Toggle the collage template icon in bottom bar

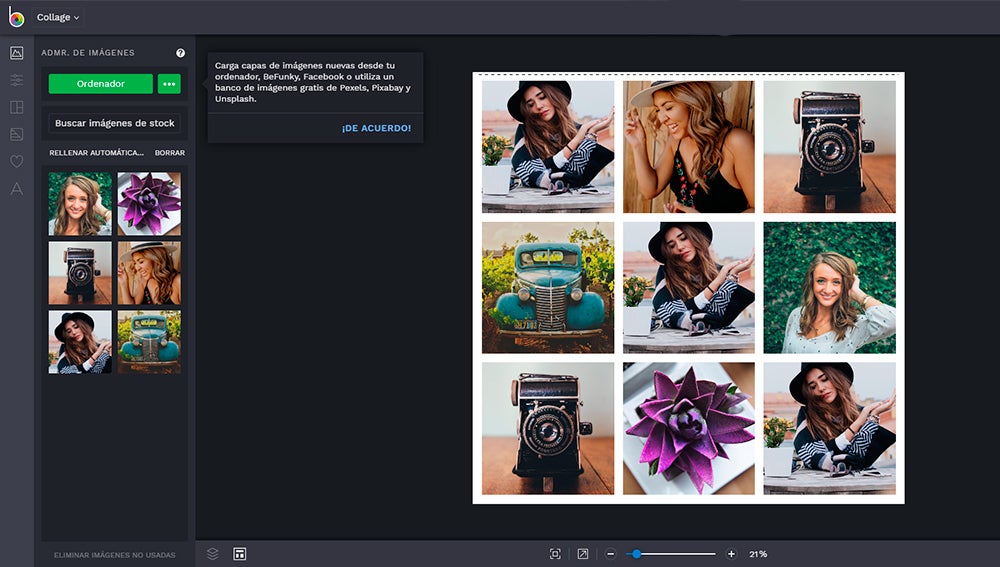(x=240, y=553)
